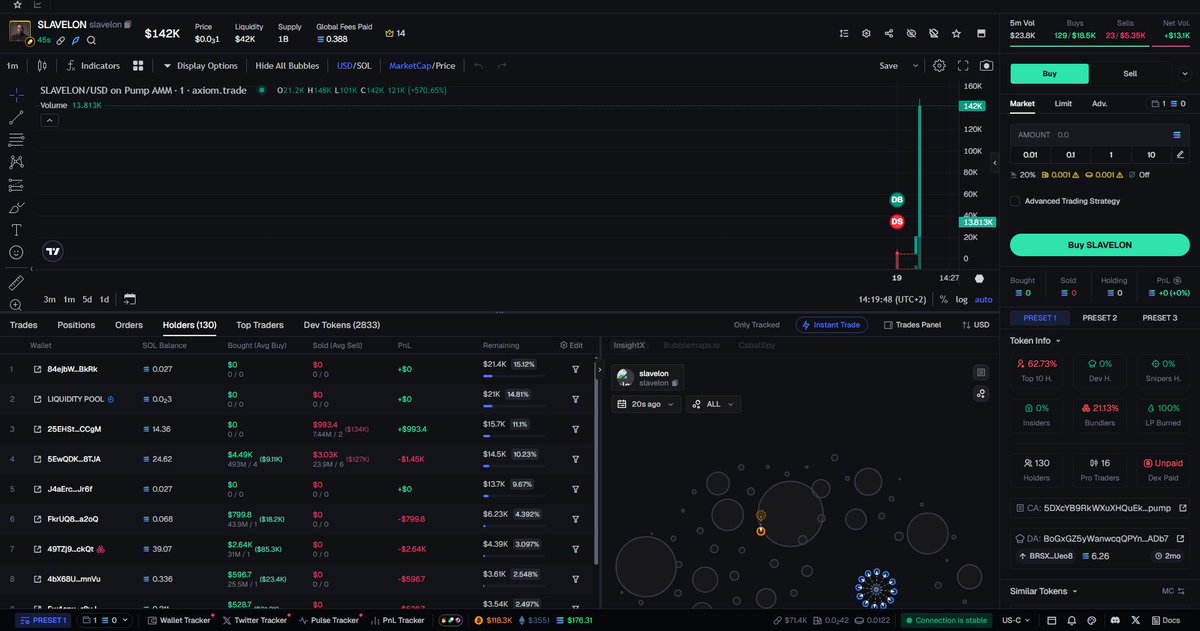Open the Top Traders tab
1200x631 pixels.
[260, 325]
